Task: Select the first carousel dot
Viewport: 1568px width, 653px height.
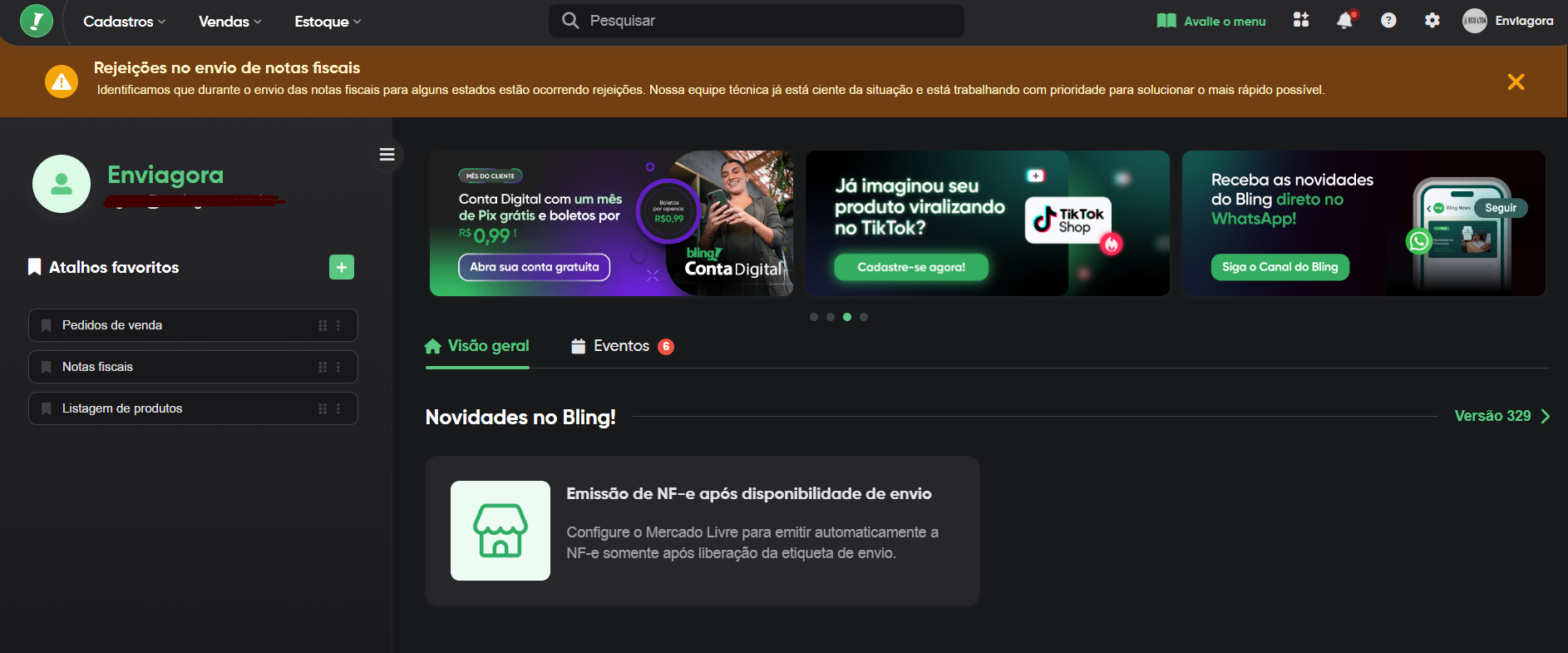Action: (814, 317)
